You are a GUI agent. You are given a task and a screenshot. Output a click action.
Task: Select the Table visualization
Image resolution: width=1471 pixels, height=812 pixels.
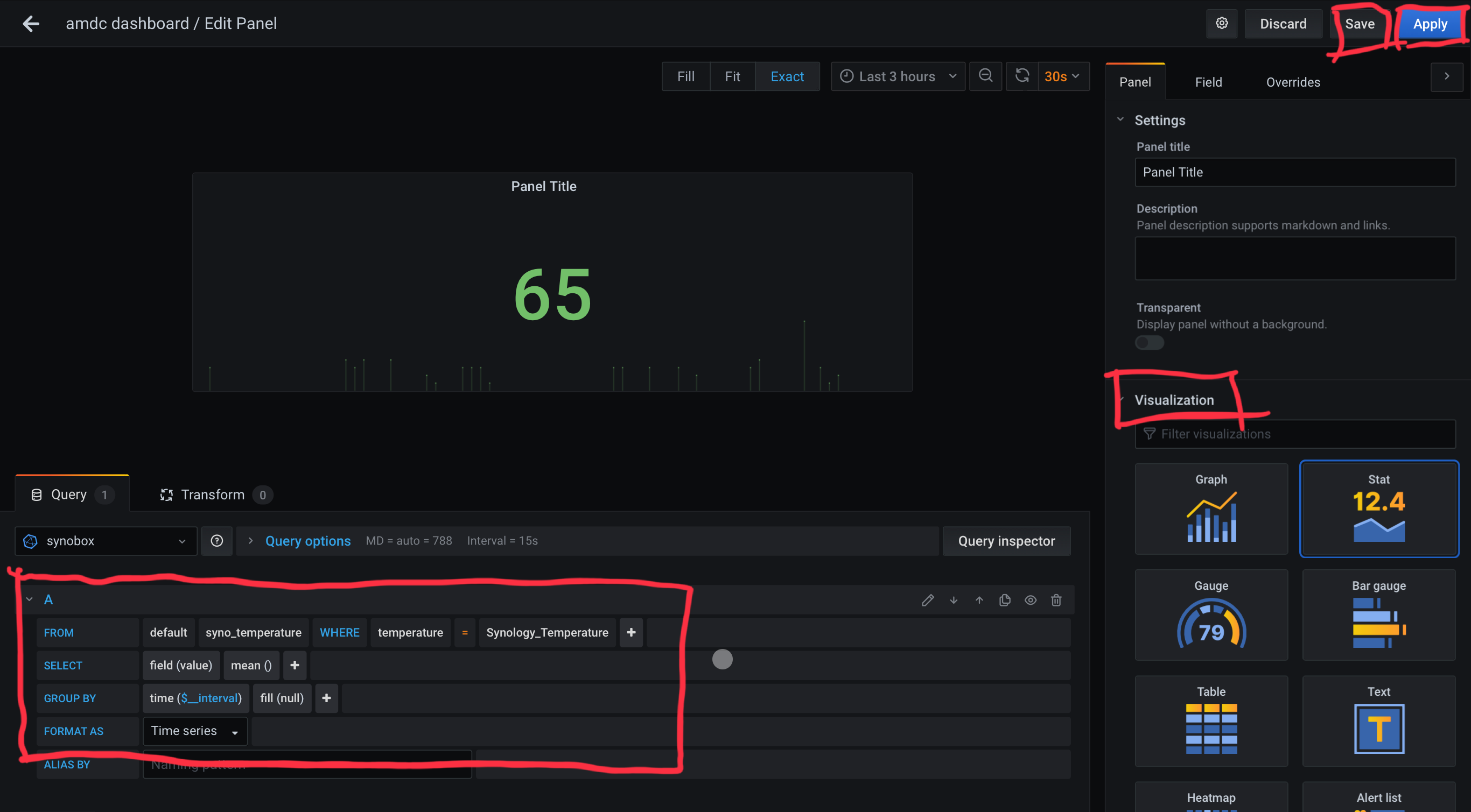pyautogui.click(x=1211, y=721)
